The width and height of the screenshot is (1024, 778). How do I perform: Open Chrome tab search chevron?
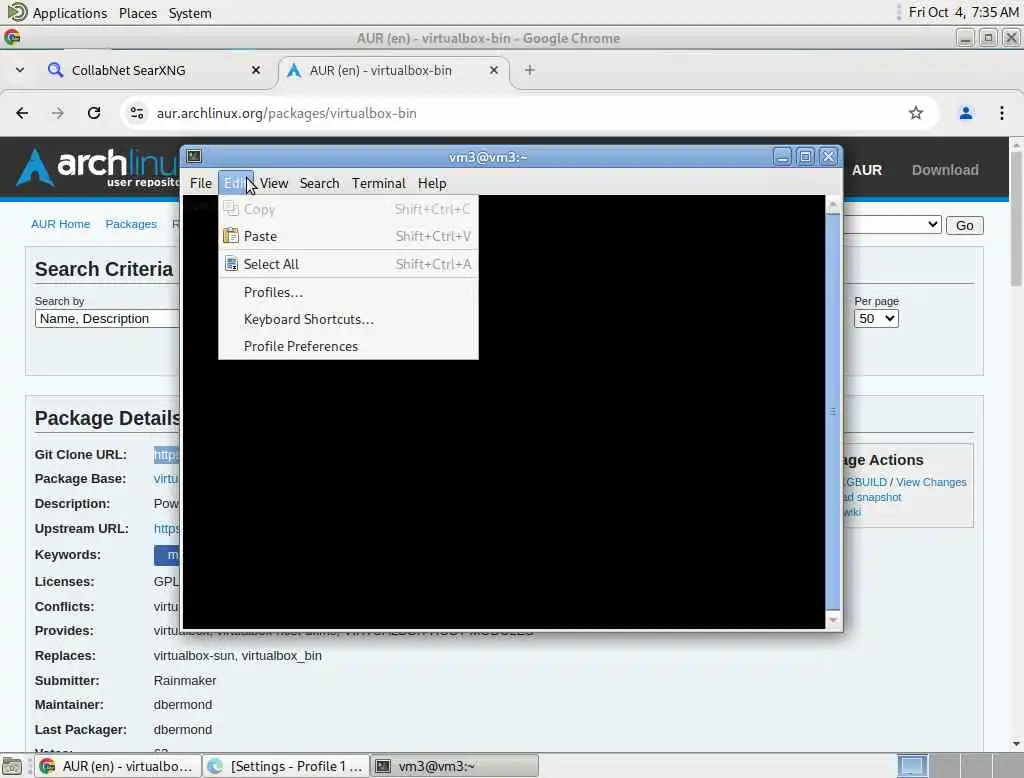tap(20, 70)
